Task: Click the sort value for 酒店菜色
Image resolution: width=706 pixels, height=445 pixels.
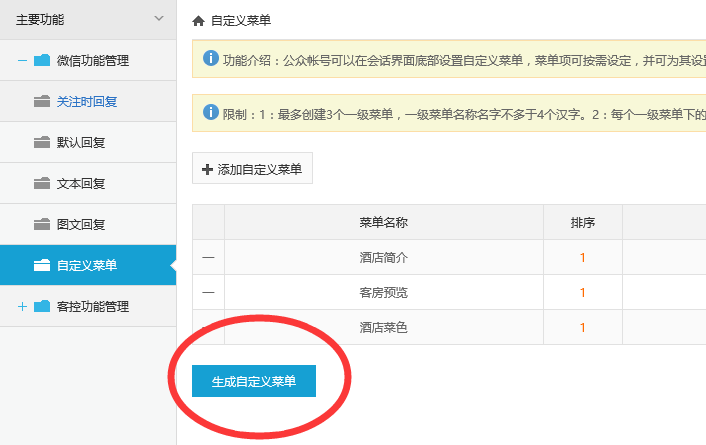Action: (x=582, y=327)
